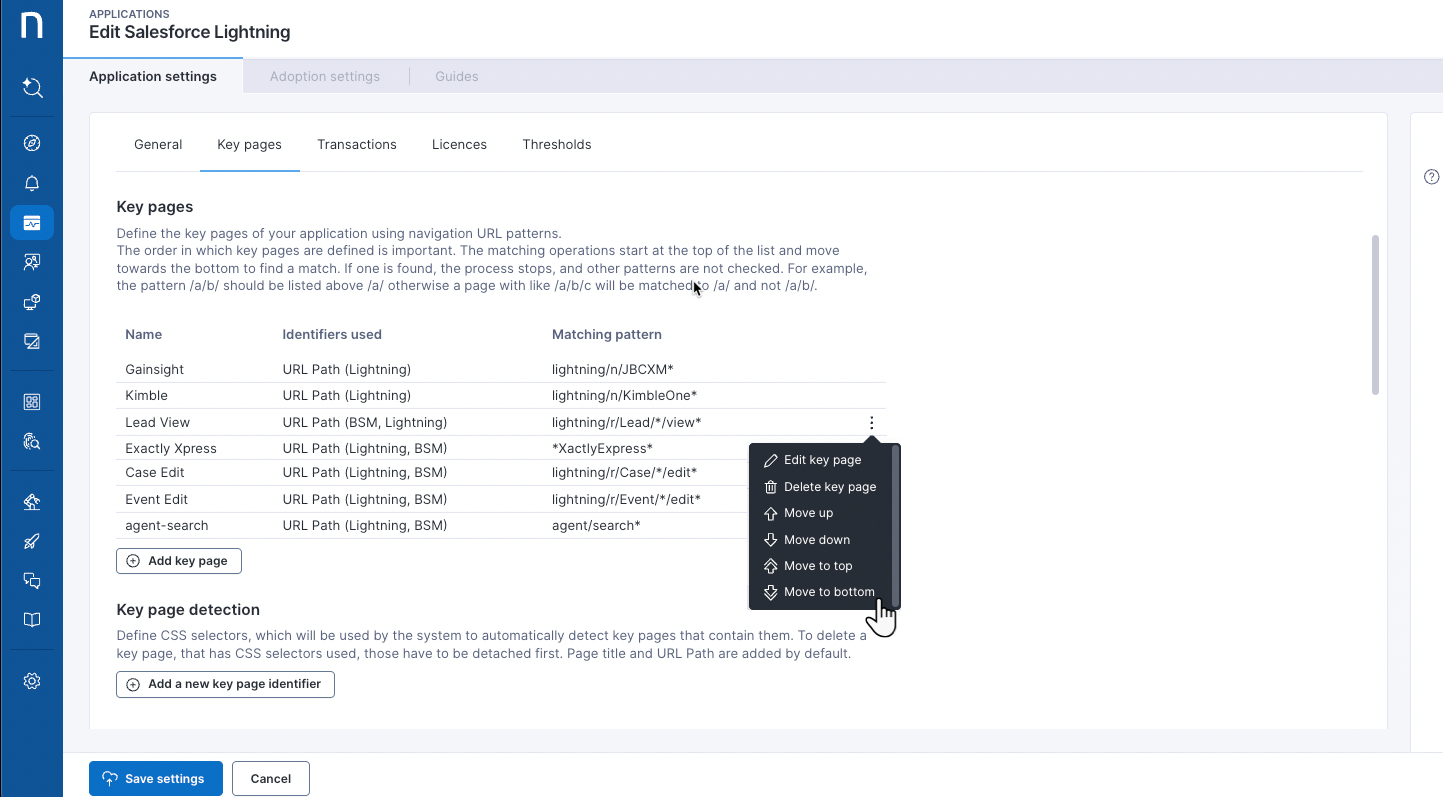Screen dimensions: 1443x797
Task: Click the page's vertical scrollbar
Action: point(1375,315)
